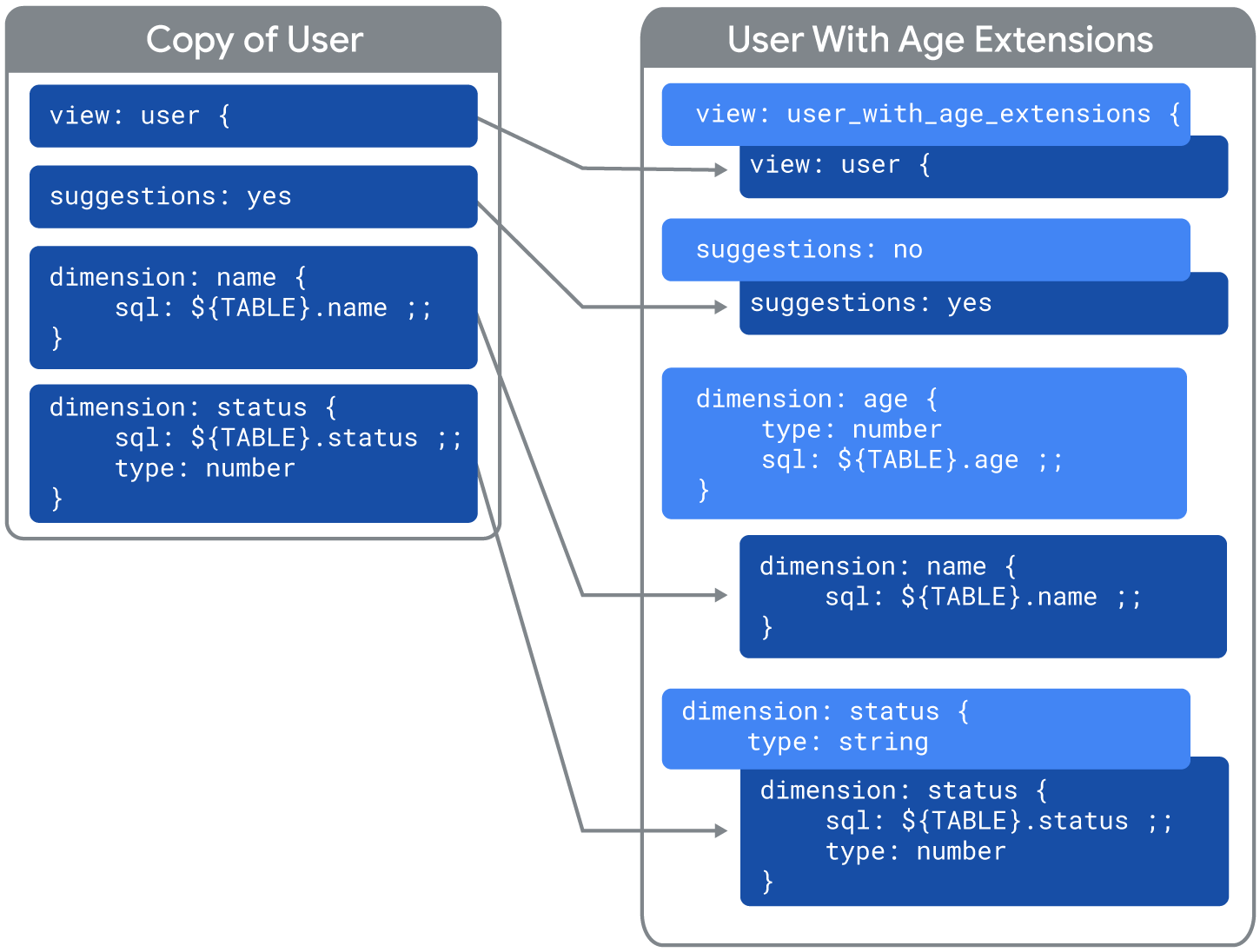Click the dimension status block in Copy of User

(x=253, y=453)
